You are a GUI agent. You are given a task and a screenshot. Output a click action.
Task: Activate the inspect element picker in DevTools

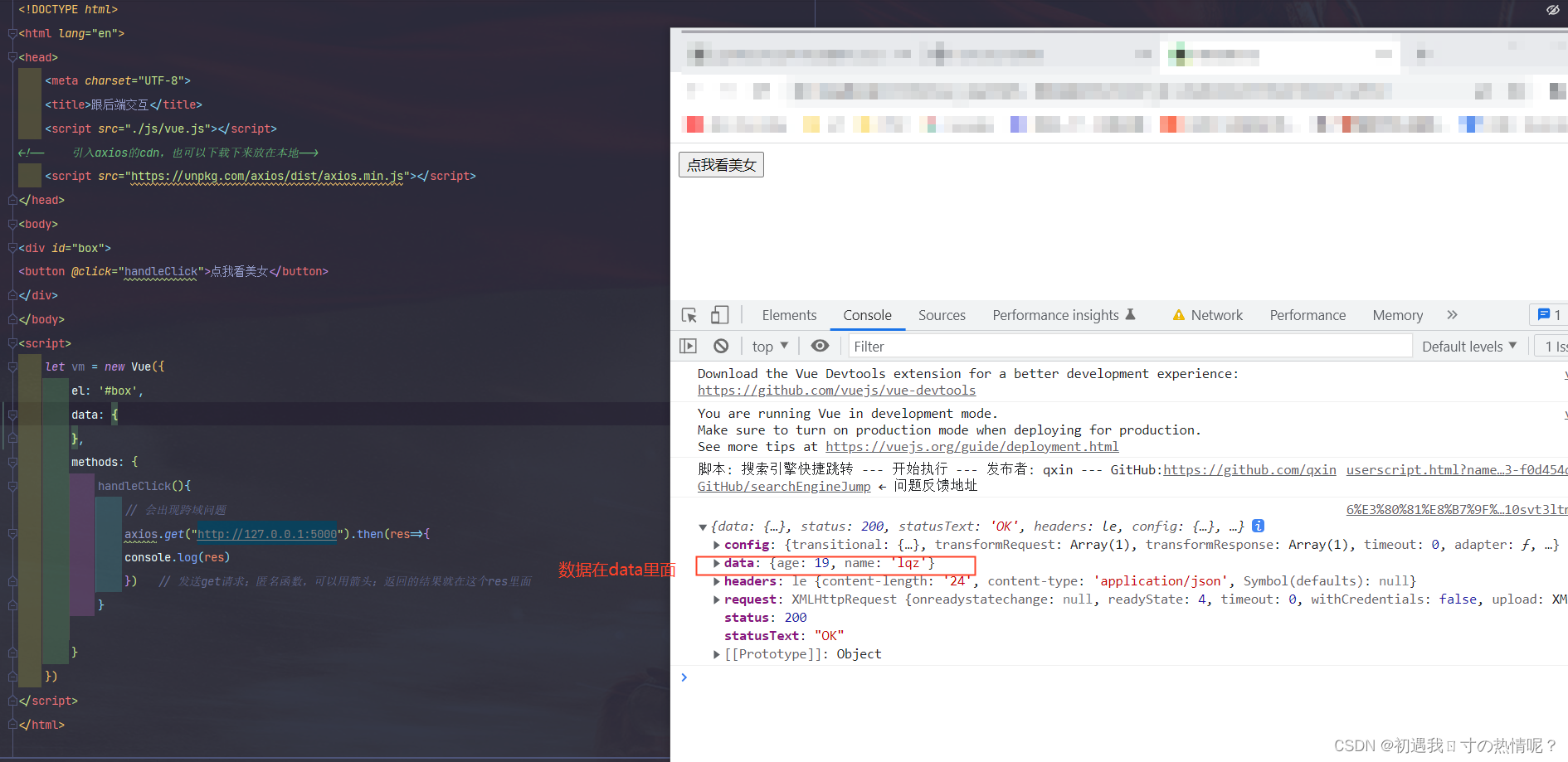pyautogui.click(x=689, y=315)
